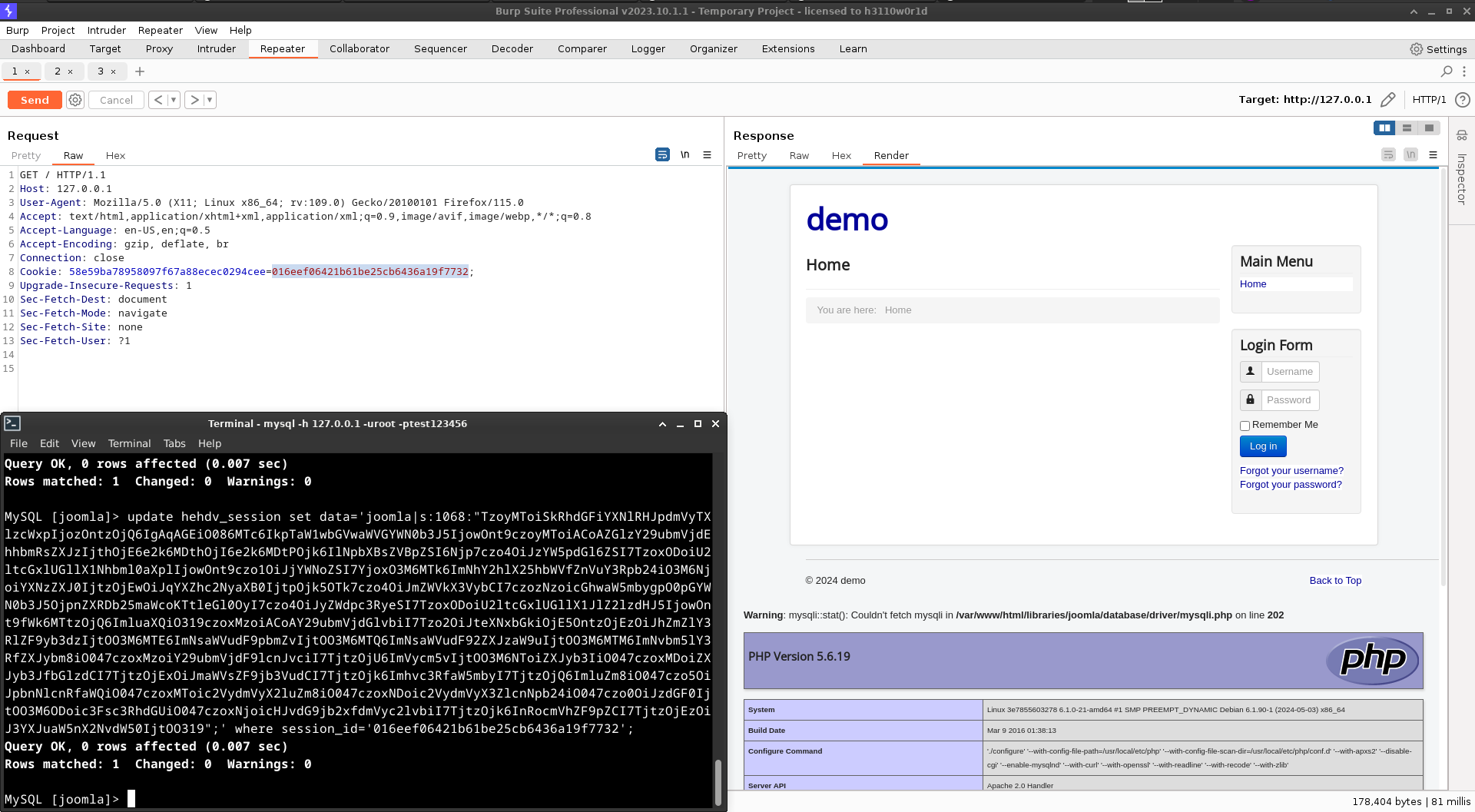
Task: Switch to Repeater tab 2
Action: click(57, 71)
